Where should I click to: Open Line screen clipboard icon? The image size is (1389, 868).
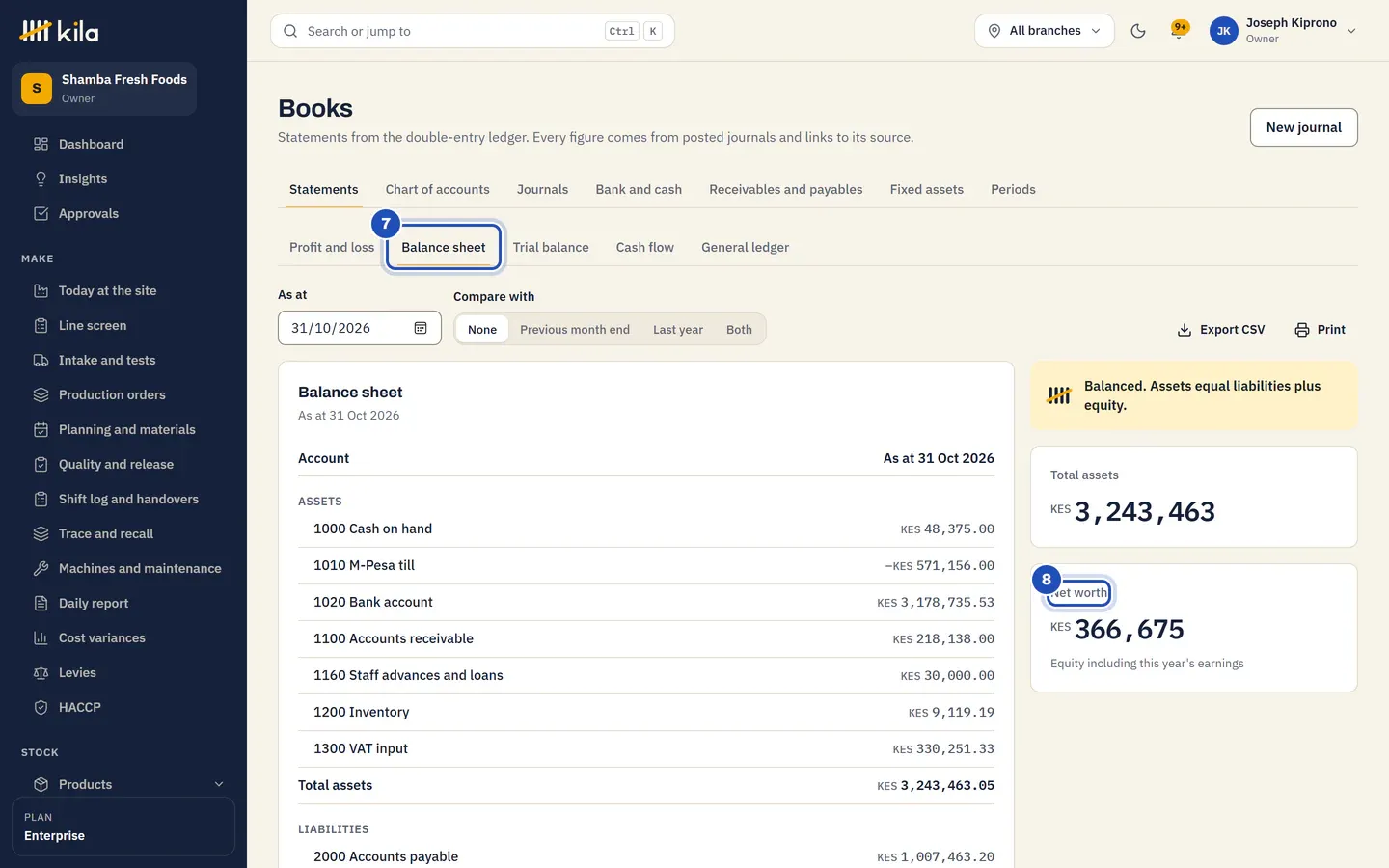[x=41, y=326]
